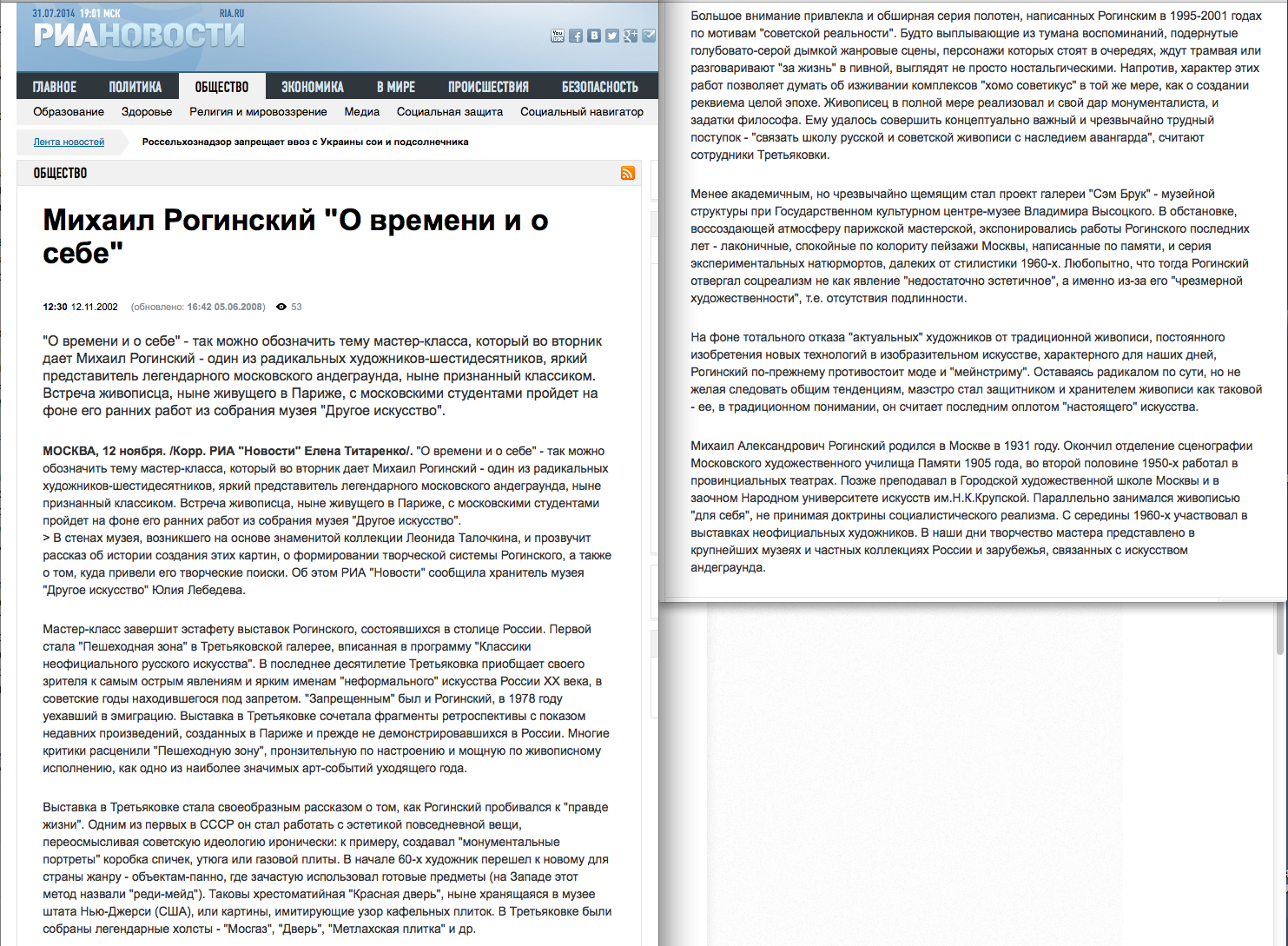Subscribe via the orange RSS icon
1288x946 pixels.
tap(627, 173)
